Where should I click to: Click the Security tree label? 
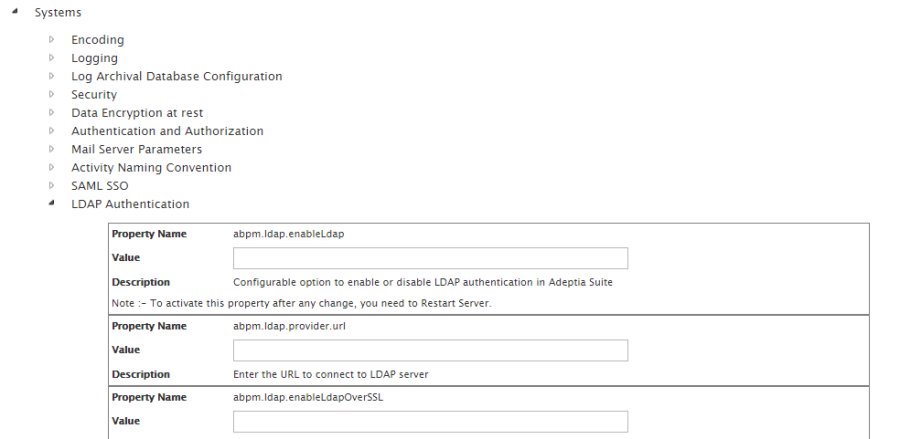pyautogui.click(x=94, y=95)
